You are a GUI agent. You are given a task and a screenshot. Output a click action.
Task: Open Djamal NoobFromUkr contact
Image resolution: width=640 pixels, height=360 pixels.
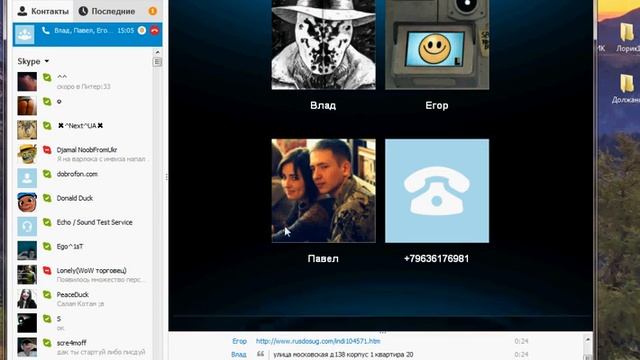pos(84,154)
